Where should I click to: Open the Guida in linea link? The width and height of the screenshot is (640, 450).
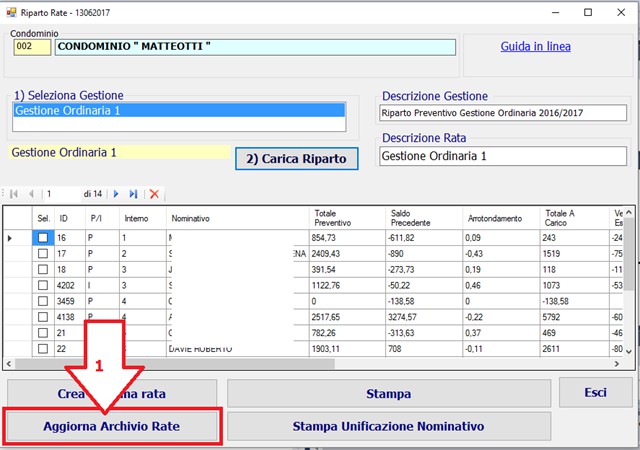point(536,46)
